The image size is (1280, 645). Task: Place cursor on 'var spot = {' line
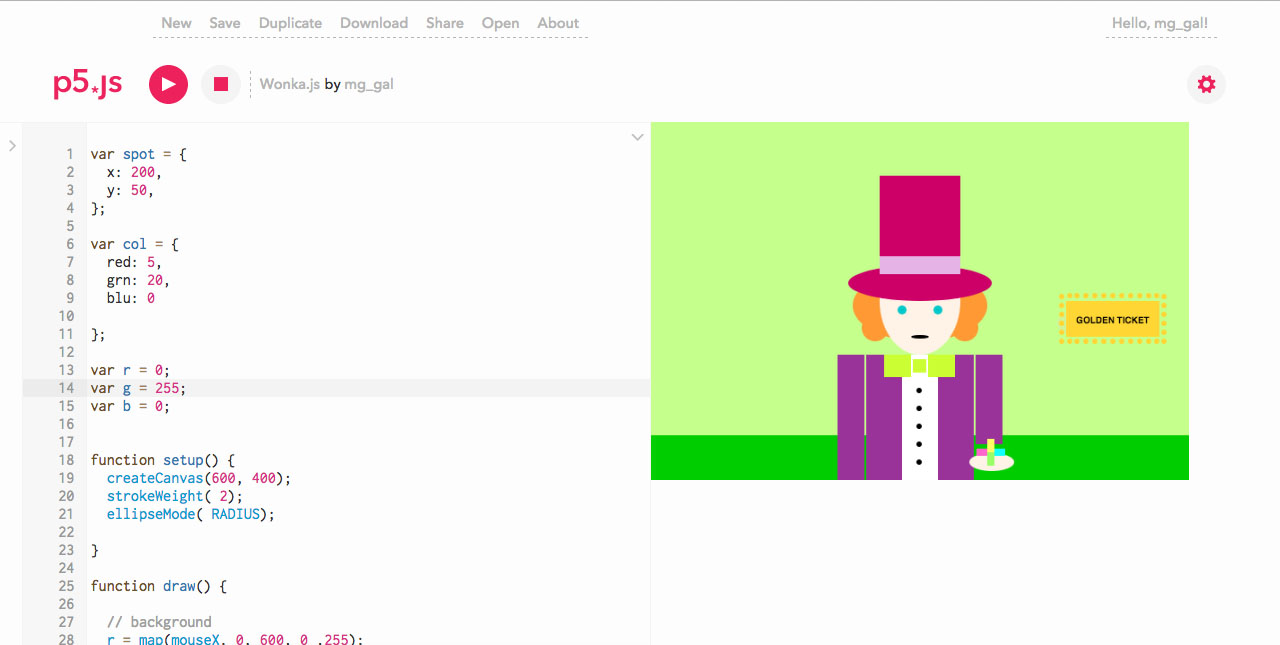pos(138,154)
